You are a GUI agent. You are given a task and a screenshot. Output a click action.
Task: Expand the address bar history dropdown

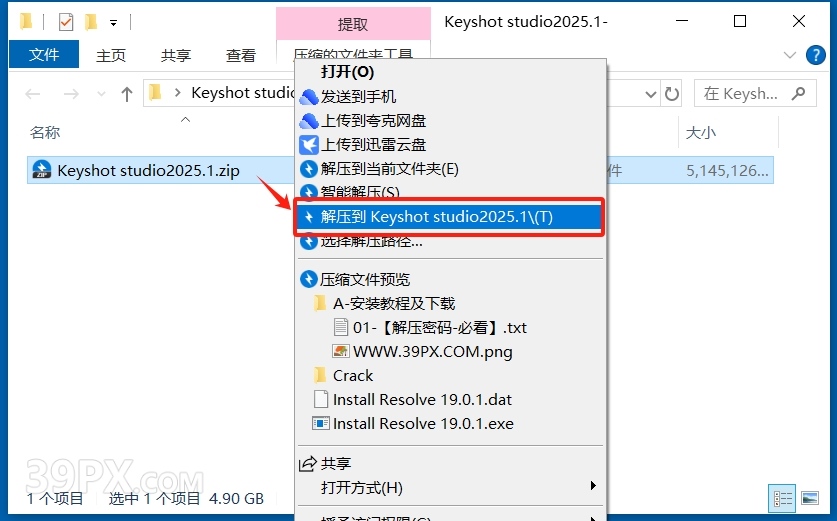tap(651, 94)
